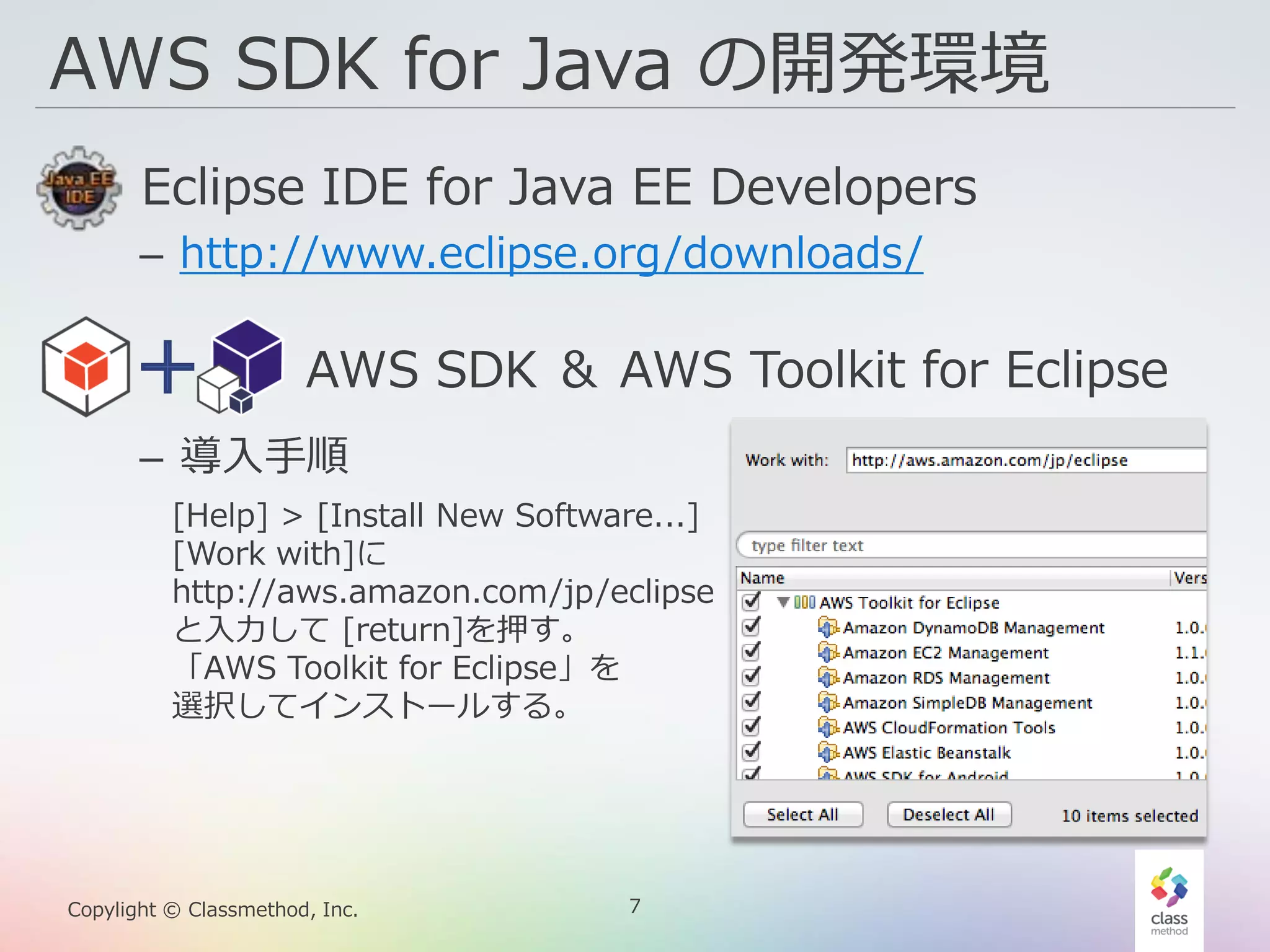The image size is (1270, 952).
Task: Click the Work with URL field
Action: (x=1026, y=461)
